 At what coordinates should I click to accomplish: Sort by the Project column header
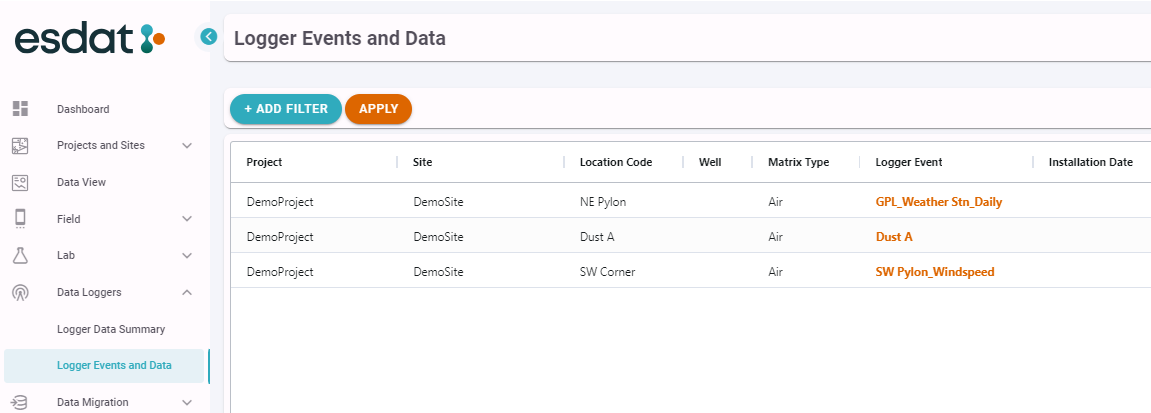(264, 162)
